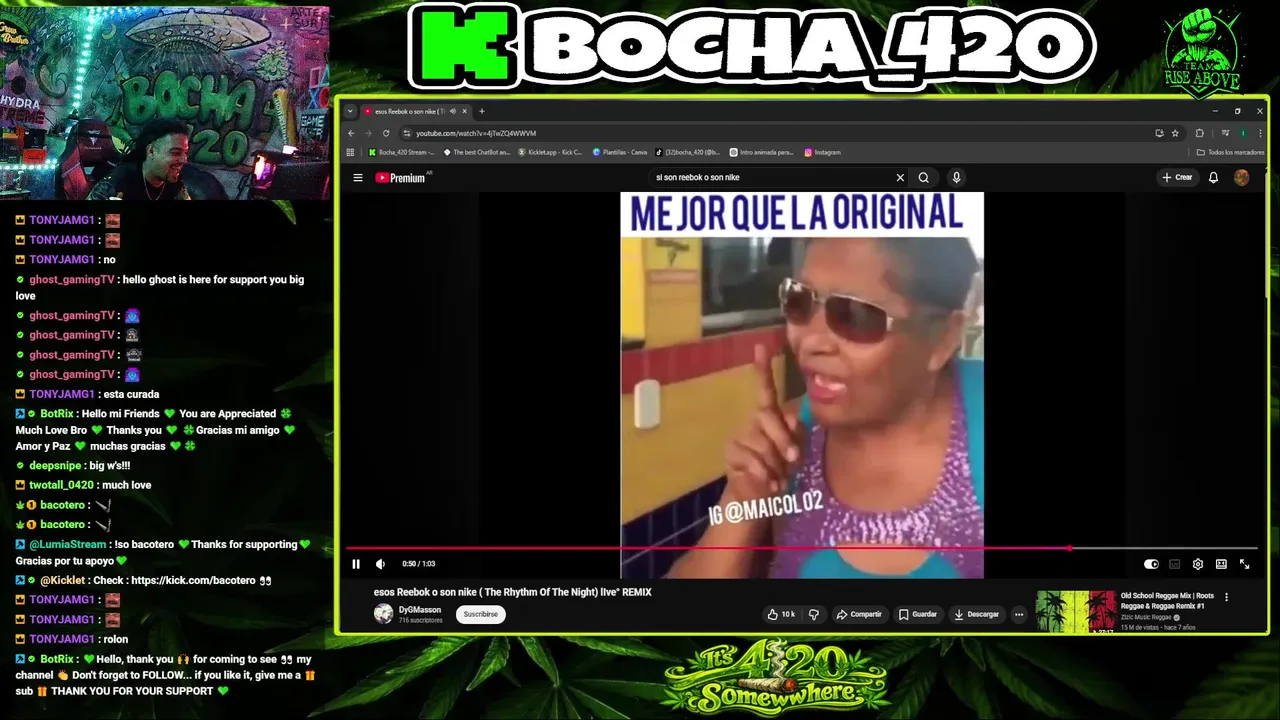
Task: Mute the video volume speaker icon
Action: 380,564
